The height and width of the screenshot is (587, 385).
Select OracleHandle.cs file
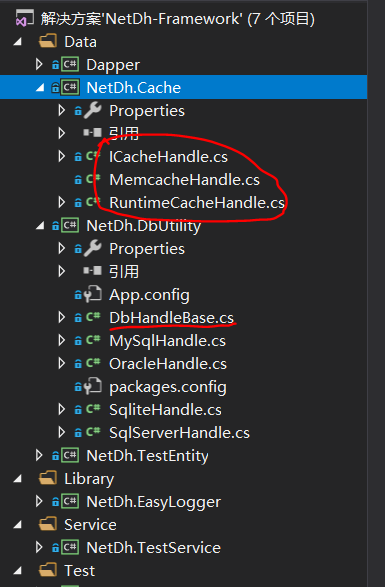pyautogui.click(x=168, y=364)
